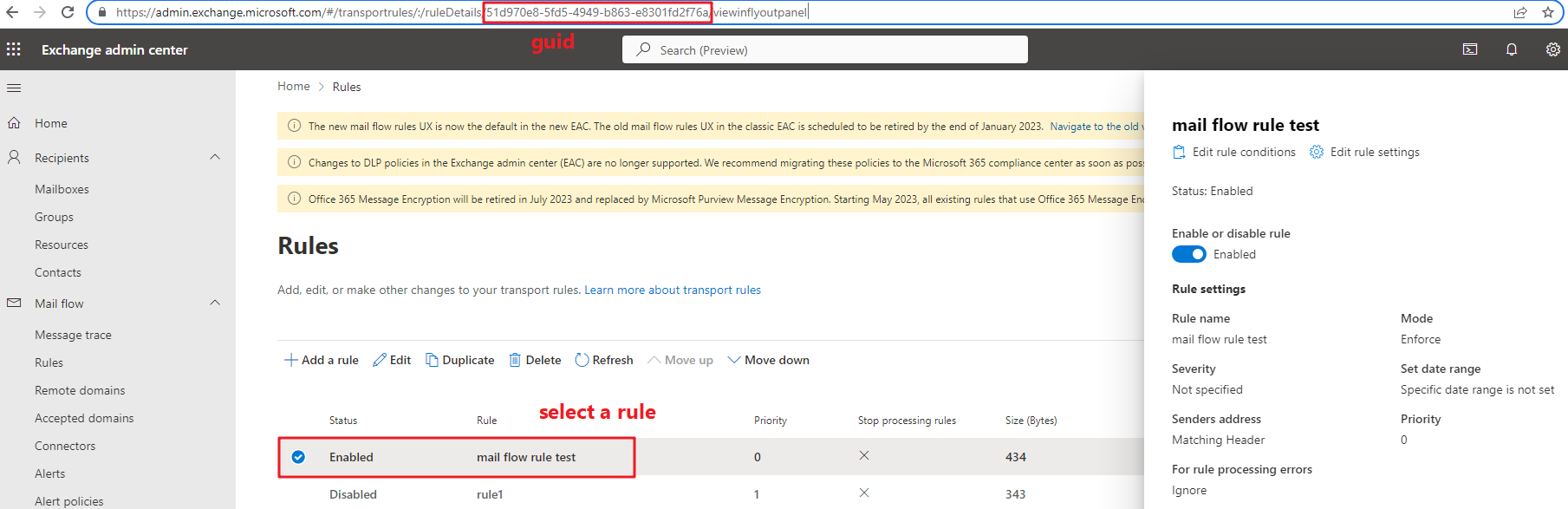The width and height of the screenshot is (1568, 509).
Task: Collapse the Recipients section chevron
Action: coord(215,157)
